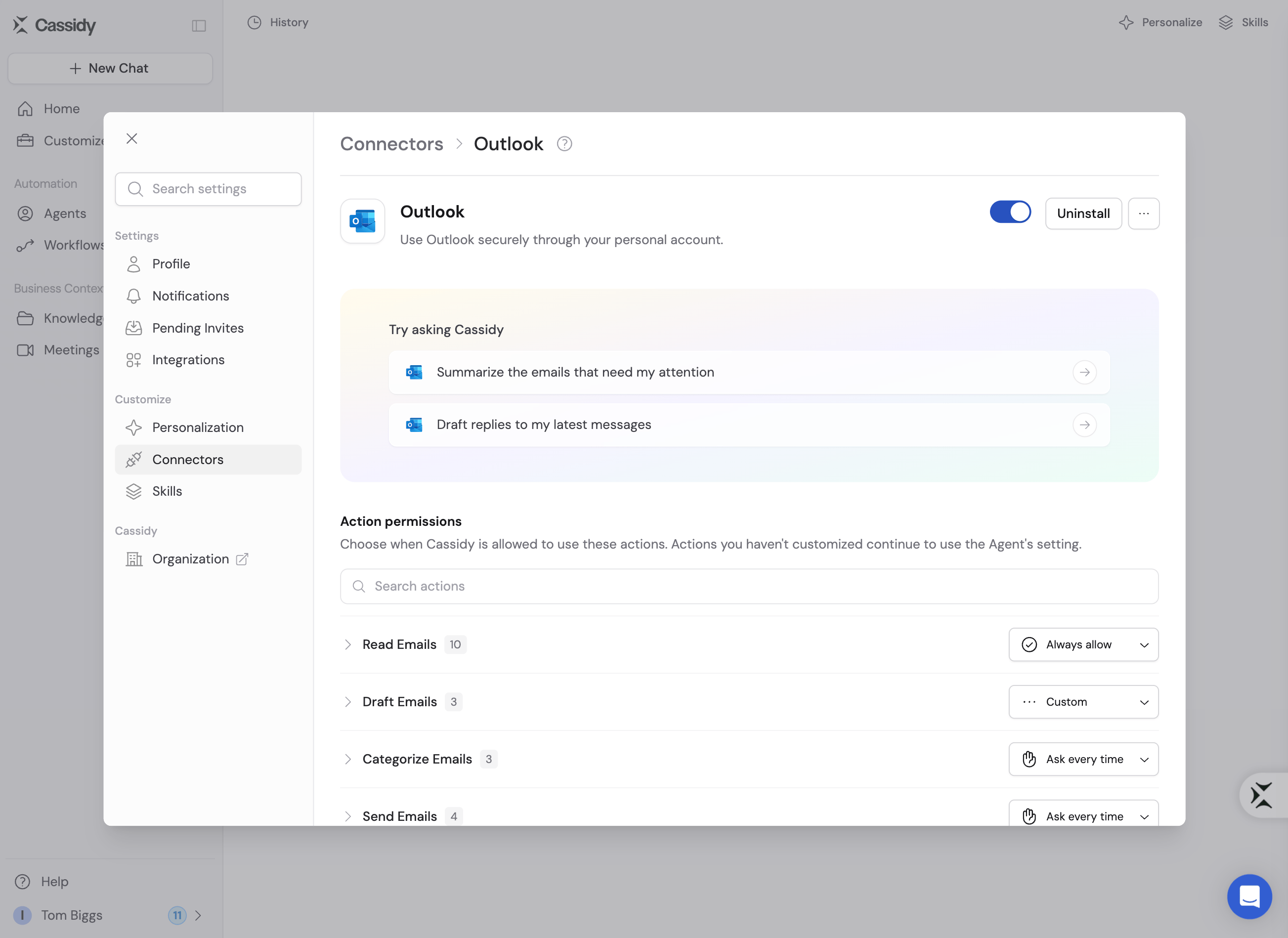The image size is (1288, 938).
Task: Expand the Send Emails group
Action: tap(347, 816)
